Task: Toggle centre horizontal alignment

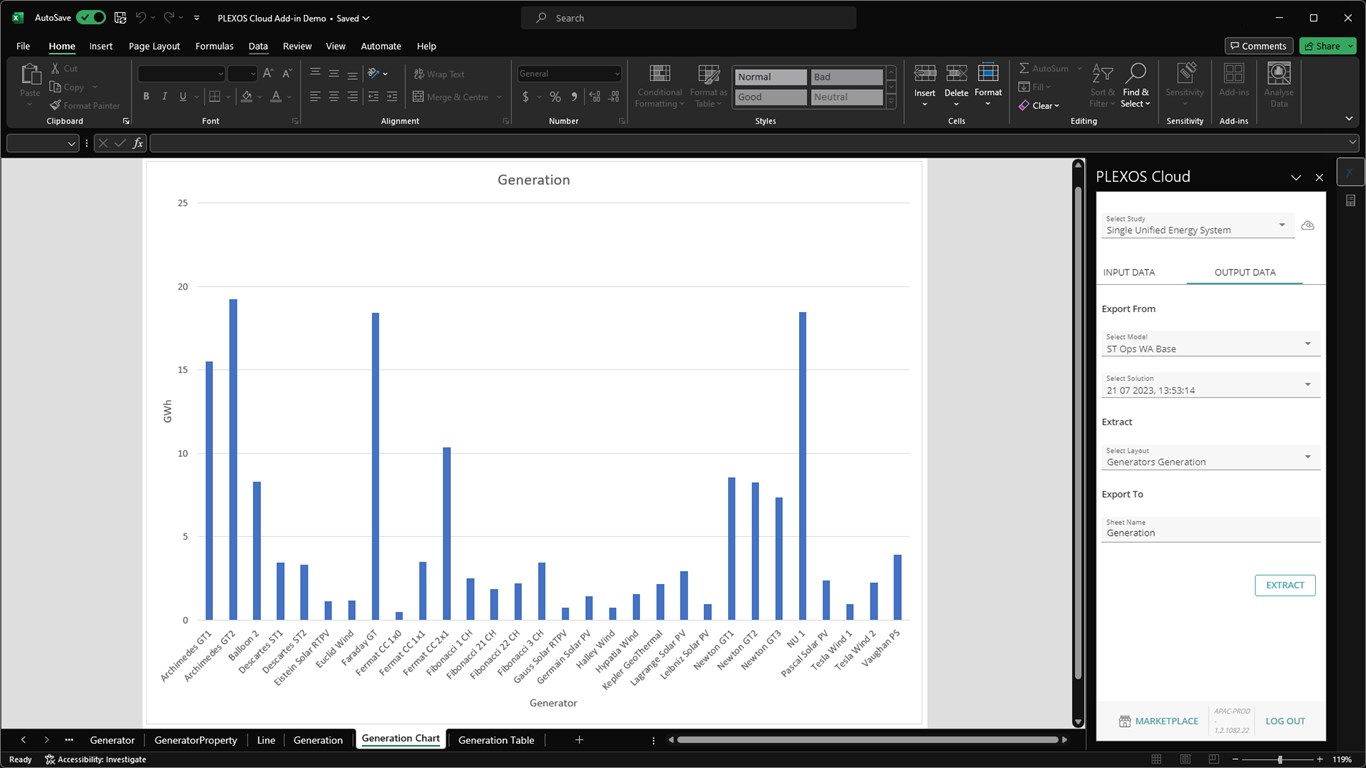Action: coord(334,97)
